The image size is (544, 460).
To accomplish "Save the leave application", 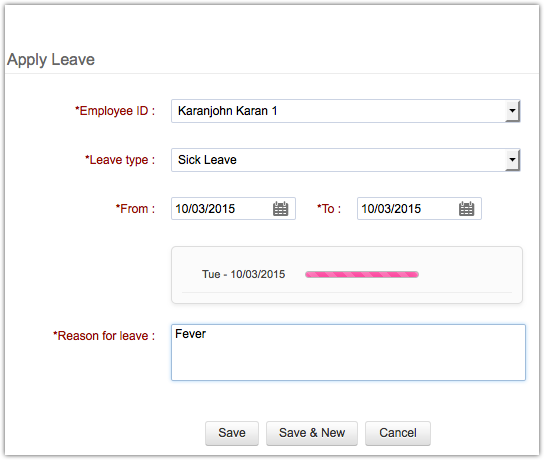I will click(232, 433).
